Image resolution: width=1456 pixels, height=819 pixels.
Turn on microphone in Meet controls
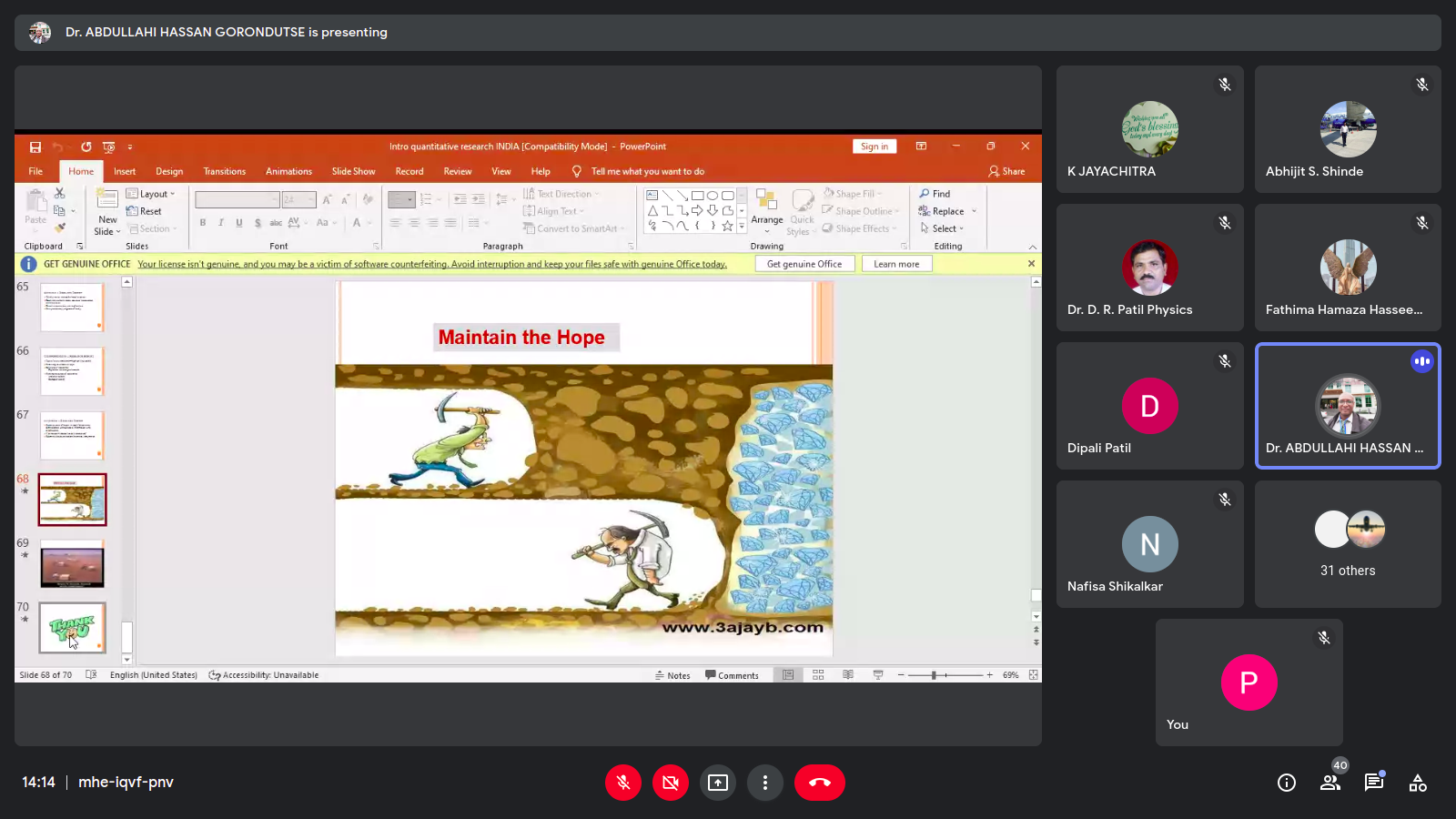[x=623, y=783]
